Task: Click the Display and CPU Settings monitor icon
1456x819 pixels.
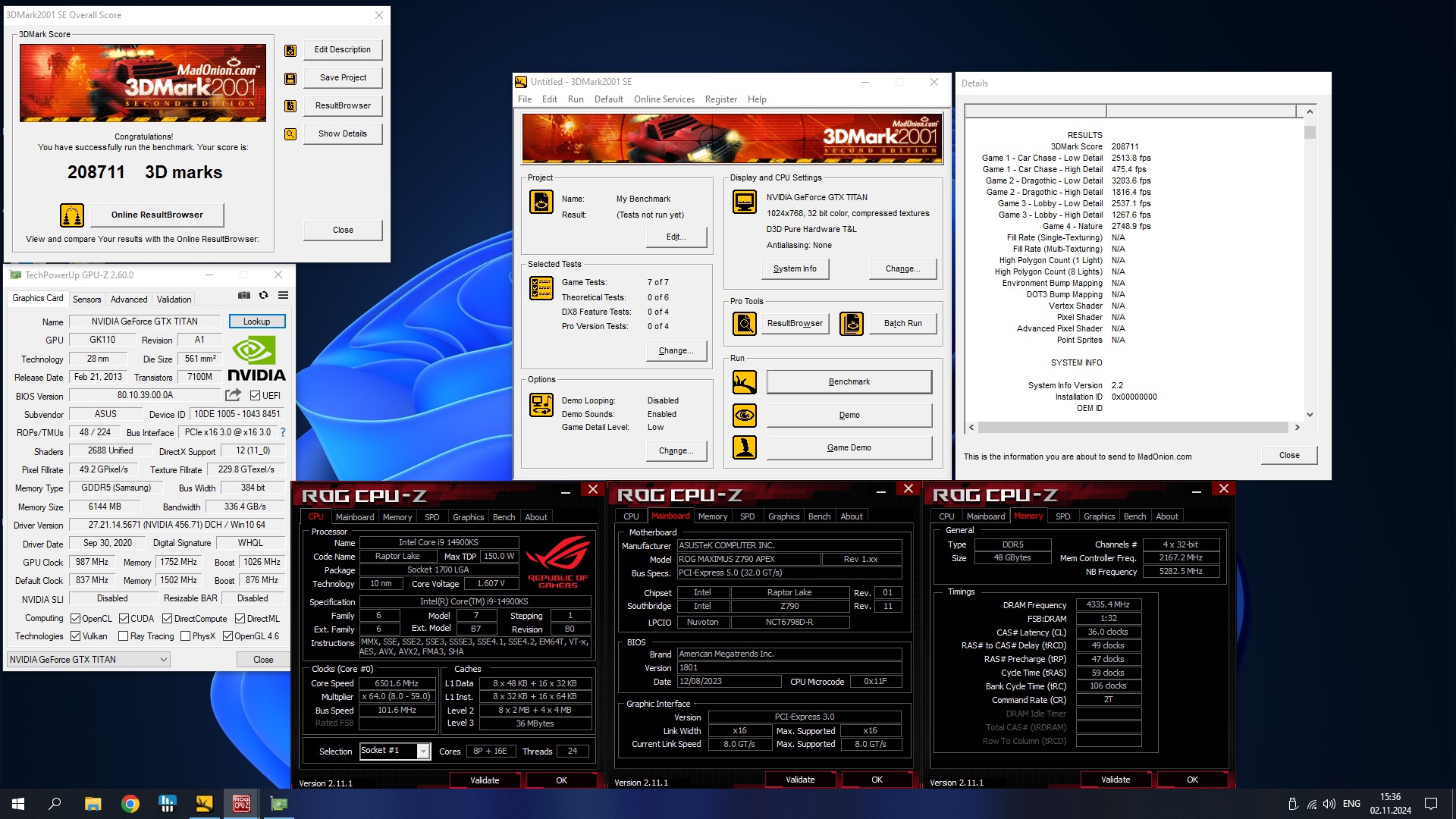Action: 745,202
